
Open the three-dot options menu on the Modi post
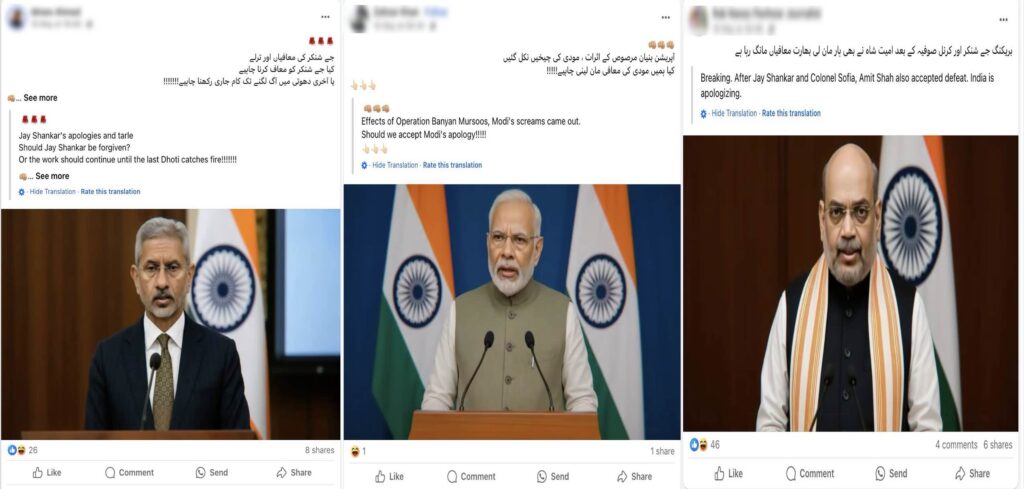coord(665,18)
